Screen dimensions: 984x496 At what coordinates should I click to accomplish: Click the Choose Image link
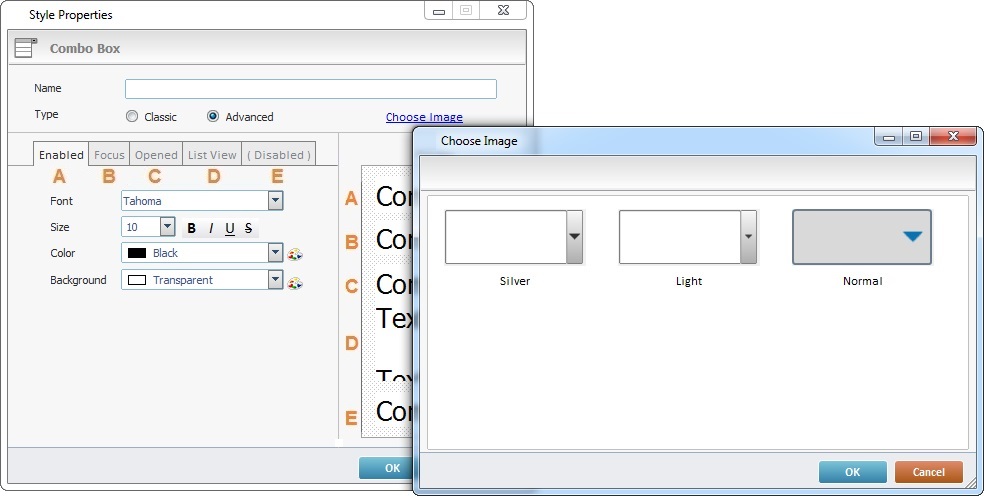click(424, 117)
